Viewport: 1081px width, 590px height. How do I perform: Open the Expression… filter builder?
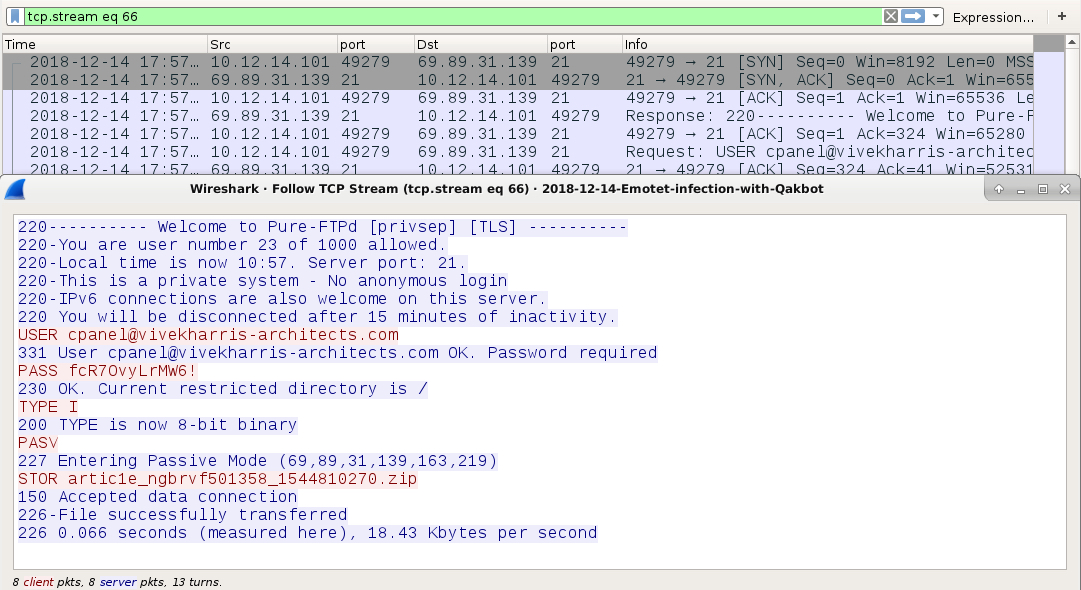(x=993, y=17)
